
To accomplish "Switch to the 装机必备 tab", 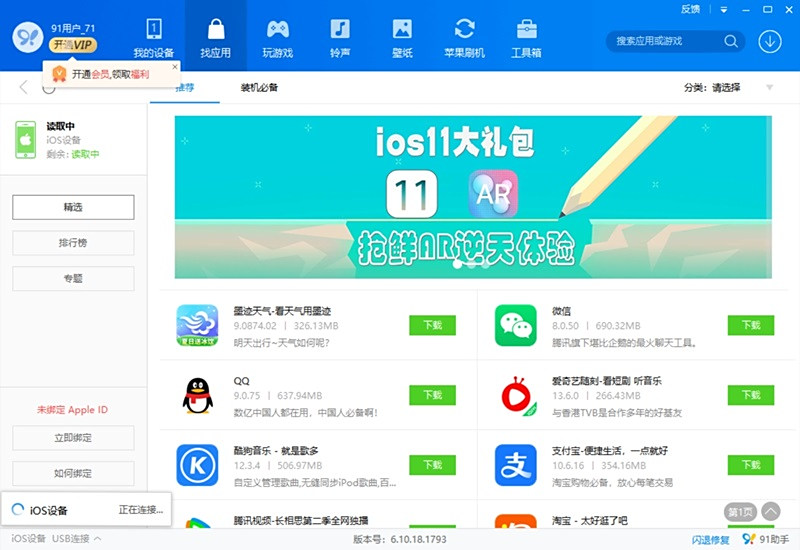I will pyautogui.click(x=259, y=88).
